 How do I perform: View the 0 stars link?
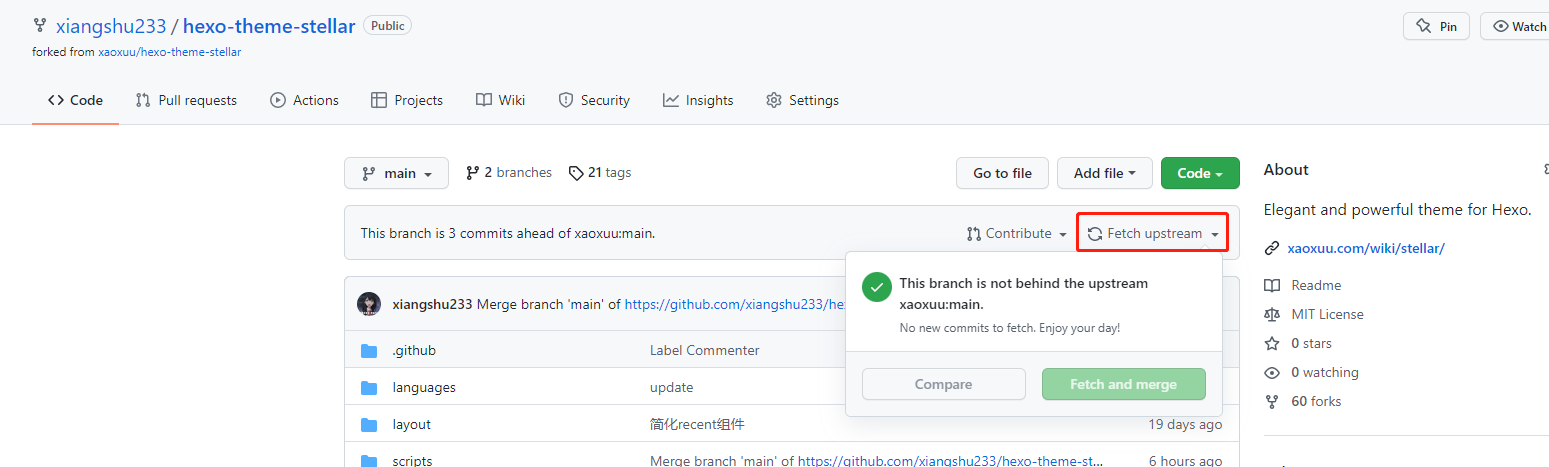click(1311, 343)
